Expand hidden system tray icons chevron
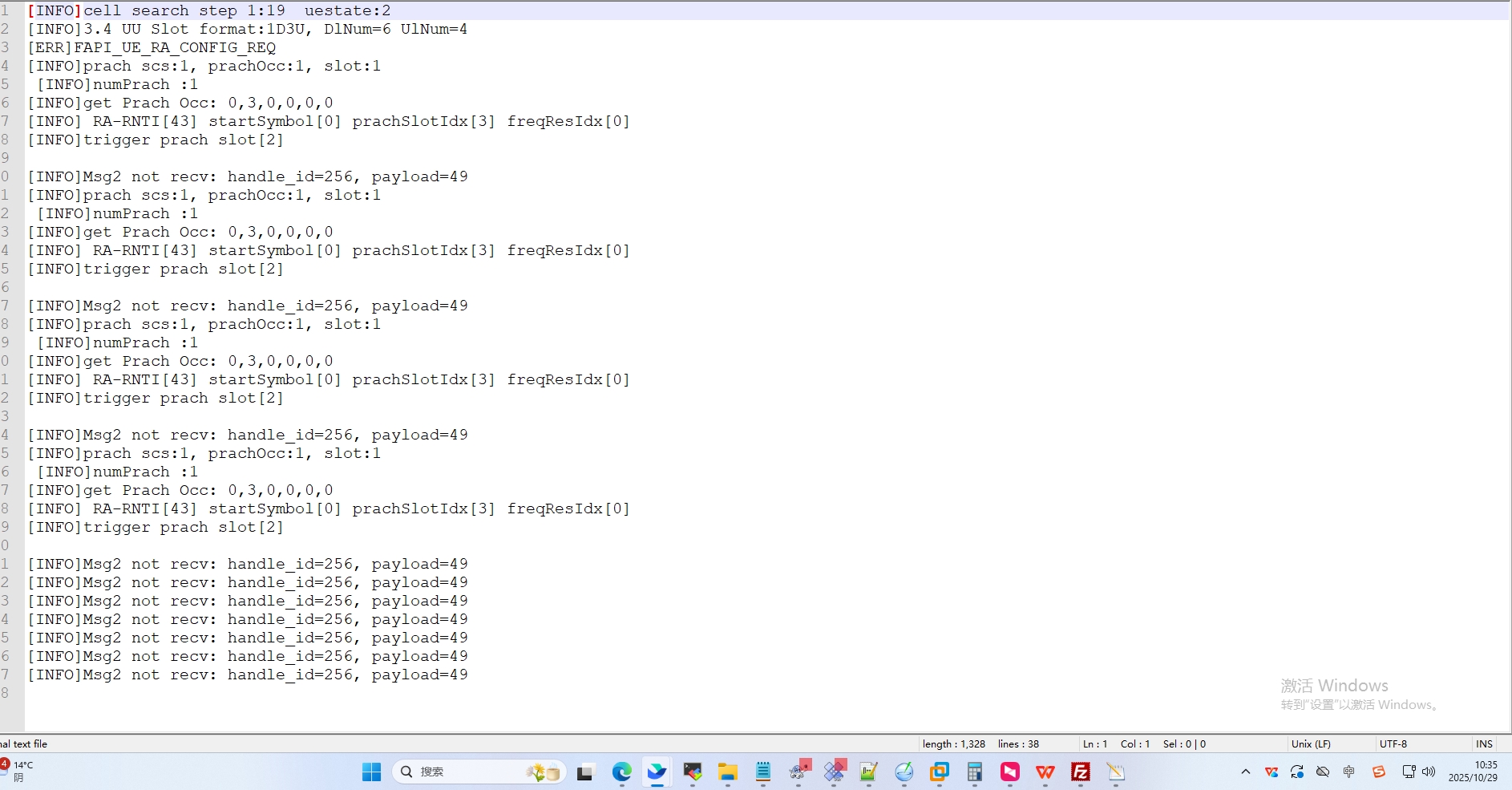 coord(1245,772)
